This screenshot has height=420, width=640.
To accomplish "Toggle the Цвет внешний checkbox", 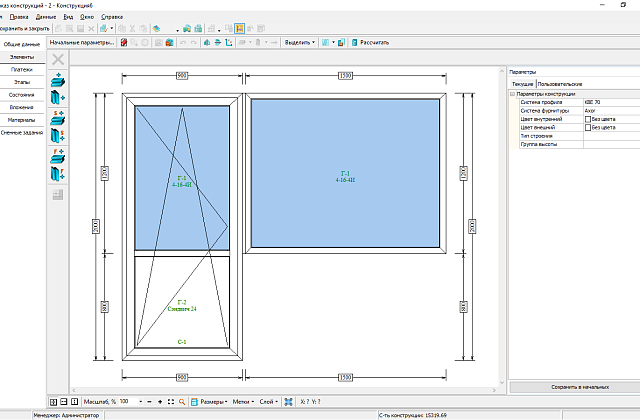I will pyautogui.click(x=588, y=128).
